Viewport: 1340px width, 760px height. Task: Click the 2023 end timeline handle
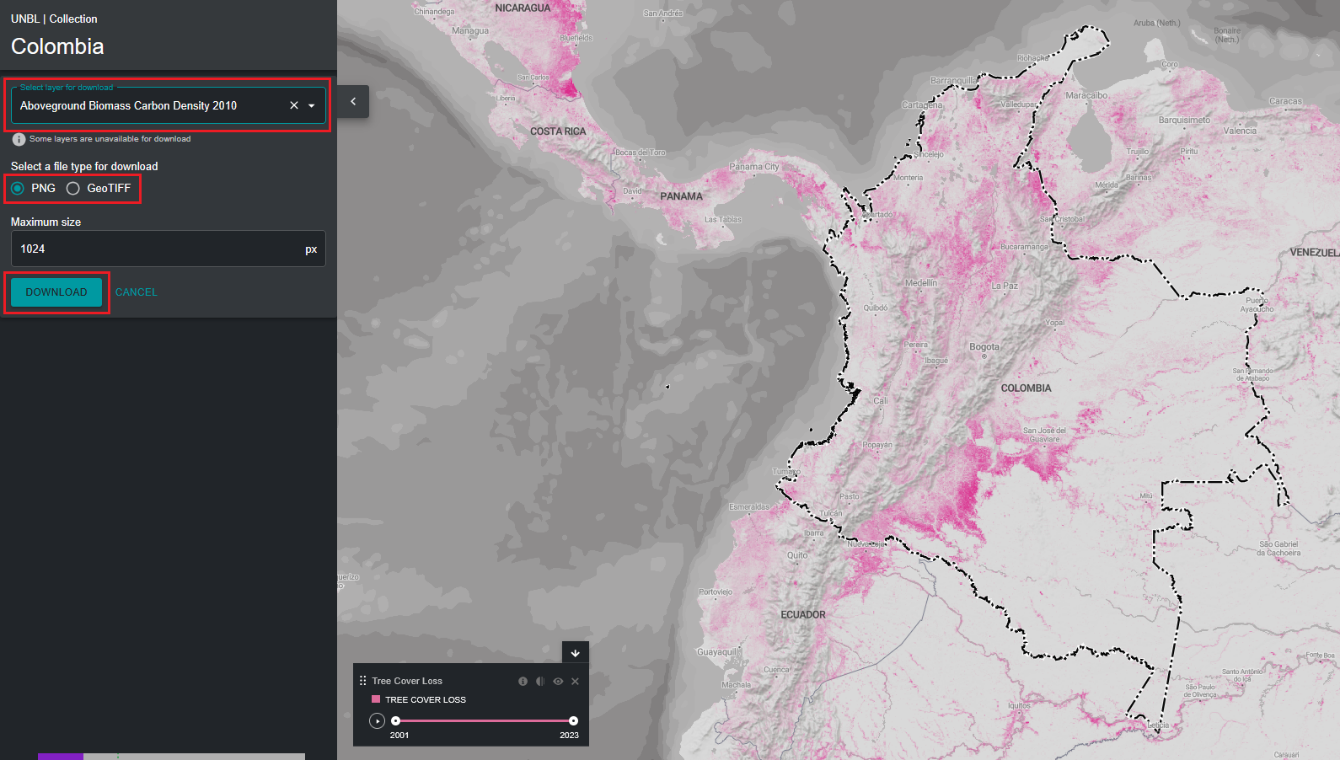(x=573, y=721)
